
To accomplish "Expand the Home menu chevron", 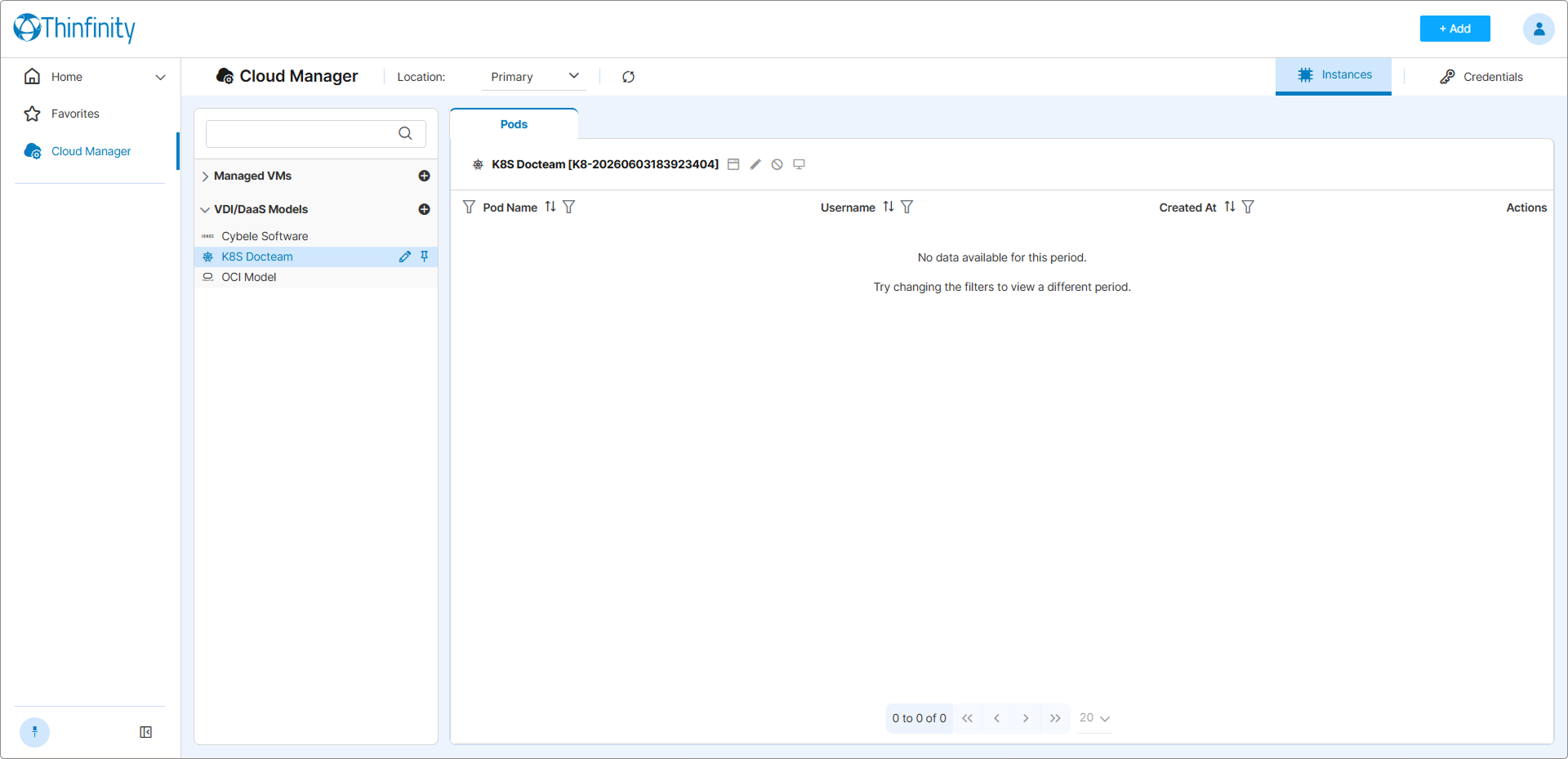I will pyautogui.click(x=160, y=77).
